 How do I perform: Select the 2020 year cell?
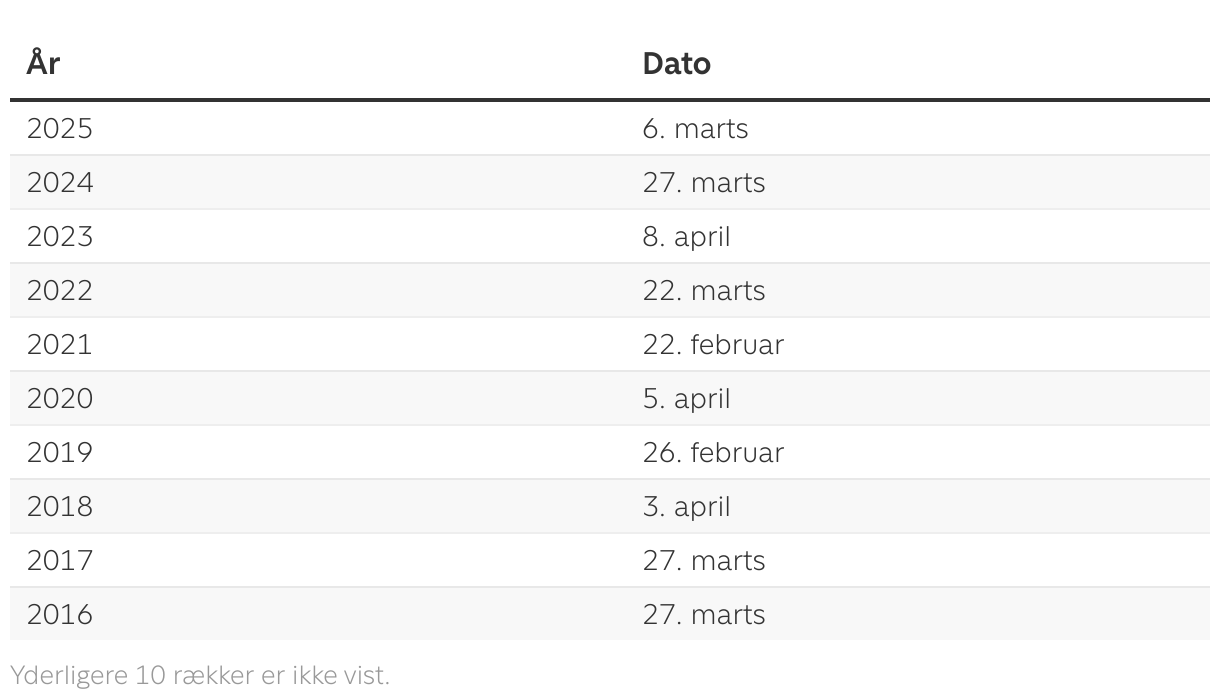(59, 399)
